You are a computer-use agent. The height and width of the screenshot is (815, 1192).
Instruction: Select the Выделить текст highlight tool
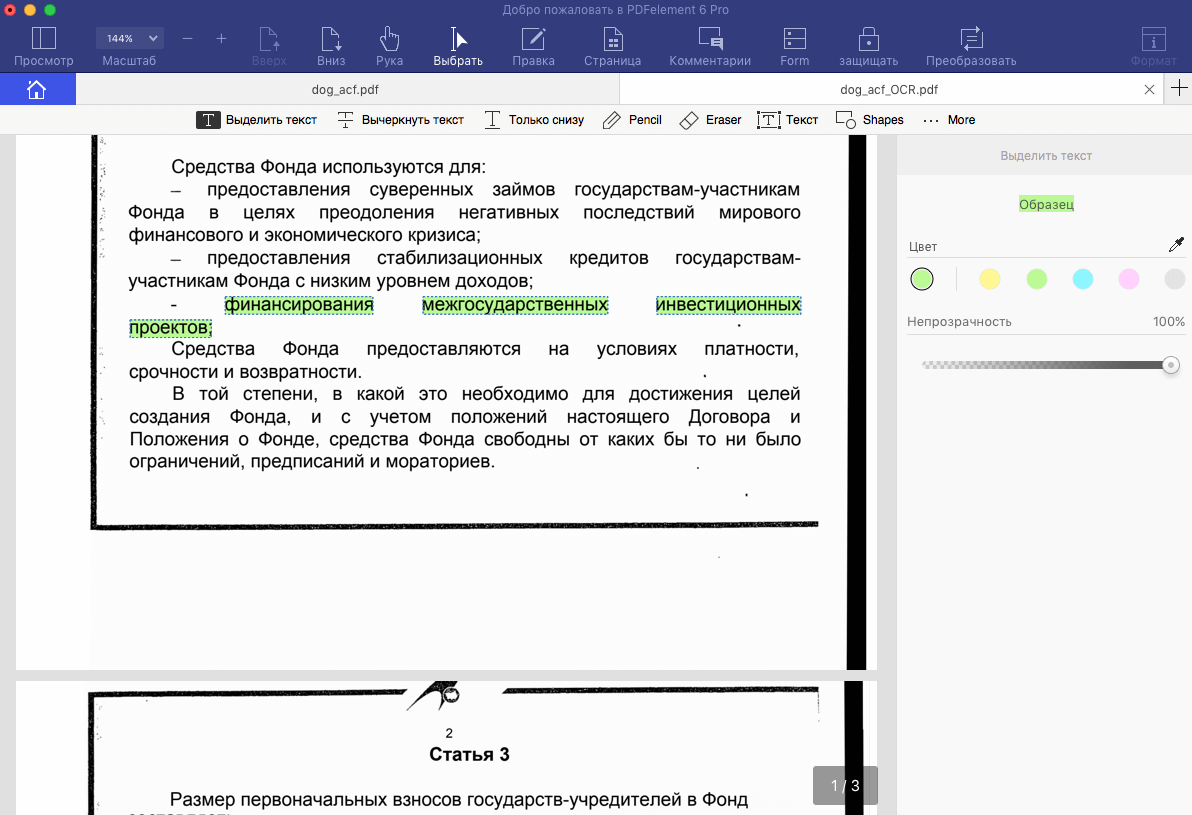click(x=257, y=120)
